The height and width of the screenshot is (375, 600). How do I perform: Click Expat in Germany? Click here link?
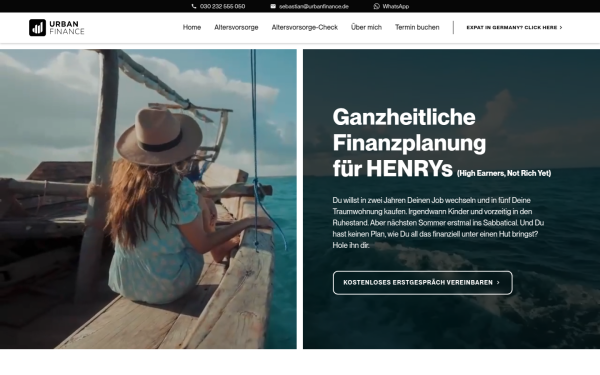click(x=514, y=28)
